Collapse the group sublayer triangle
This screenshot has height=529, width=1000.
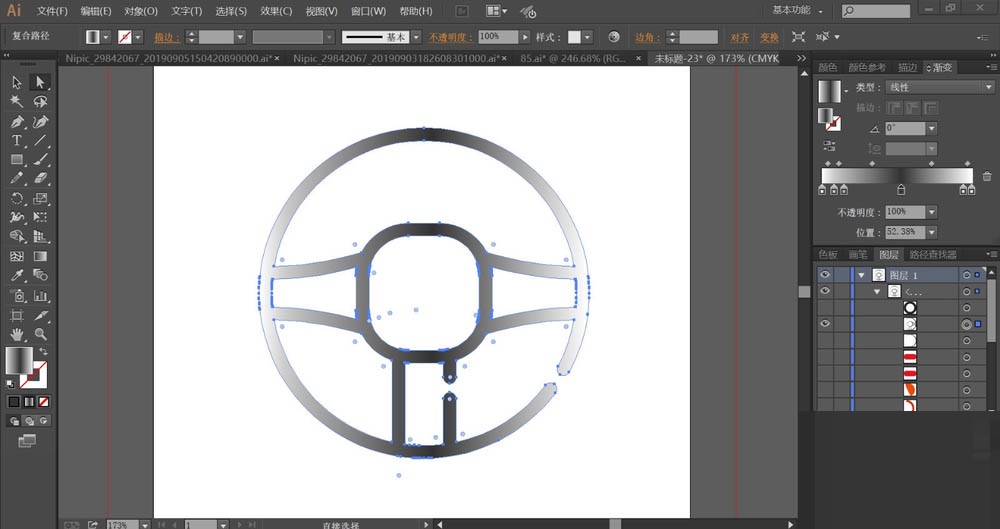(x=878, y=292)
